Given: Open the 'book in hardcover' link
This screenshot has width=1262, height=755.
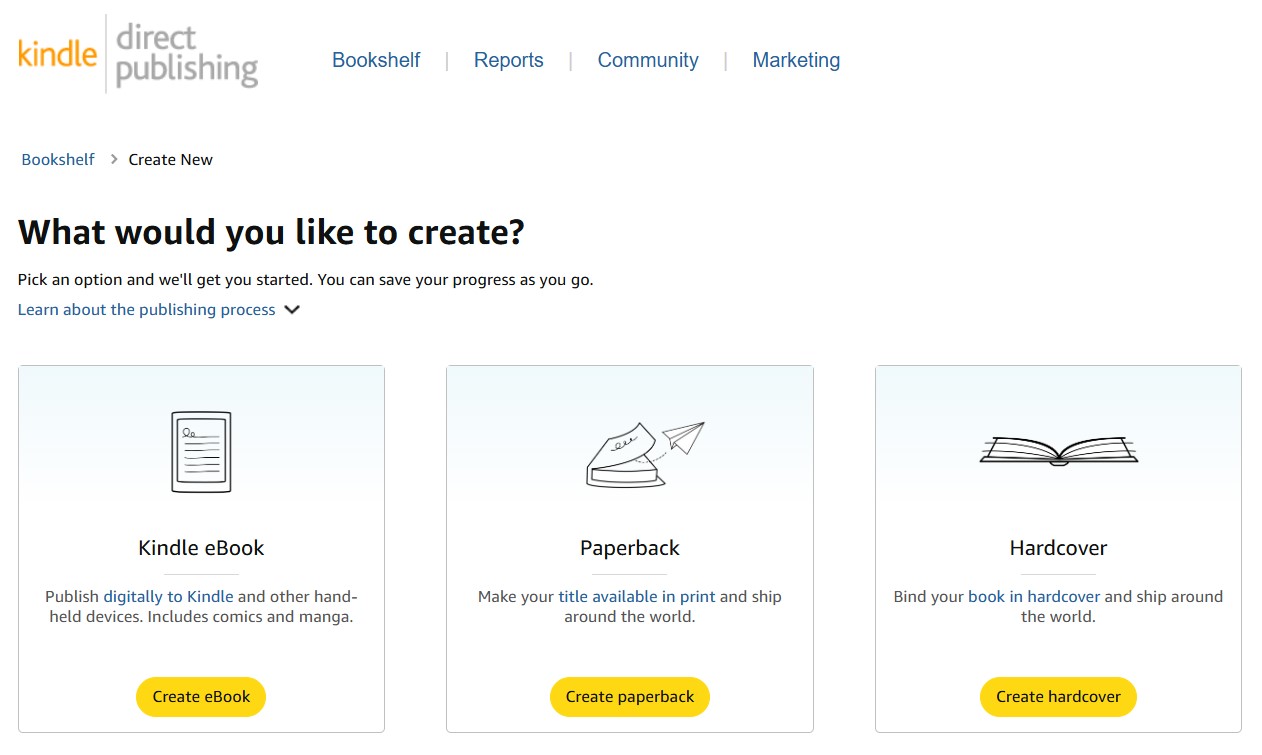Looking at the screenshot, I should click(x=1034, y=597).
